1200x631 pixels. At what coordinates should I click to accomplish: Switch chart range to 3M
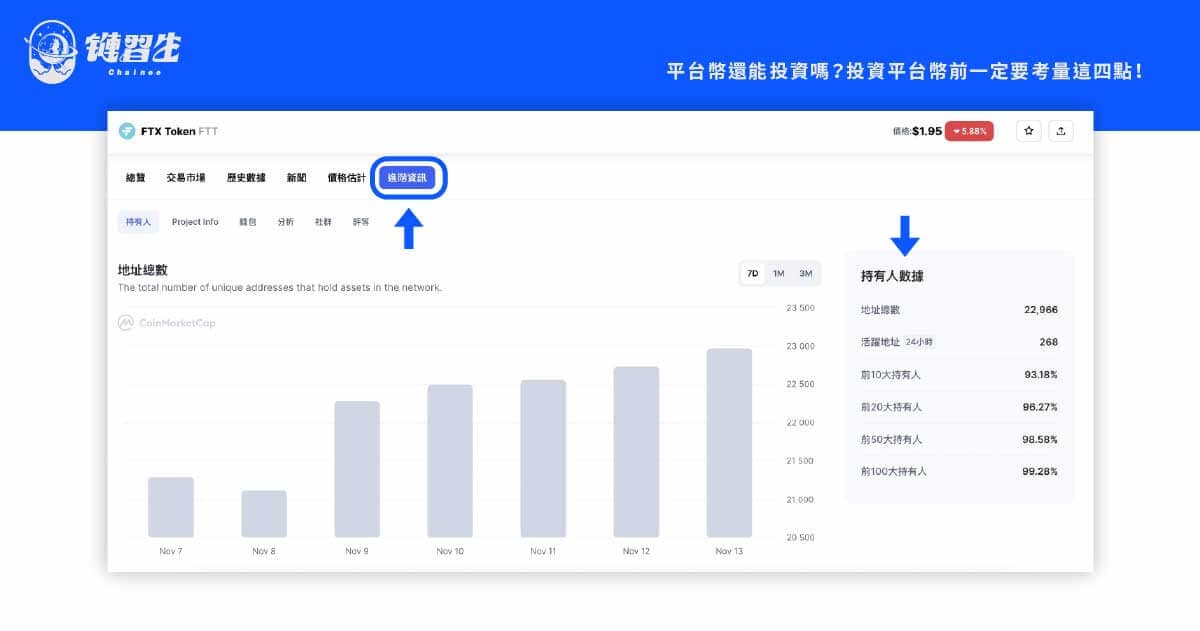pyautogui.click(x=805, y=273)
